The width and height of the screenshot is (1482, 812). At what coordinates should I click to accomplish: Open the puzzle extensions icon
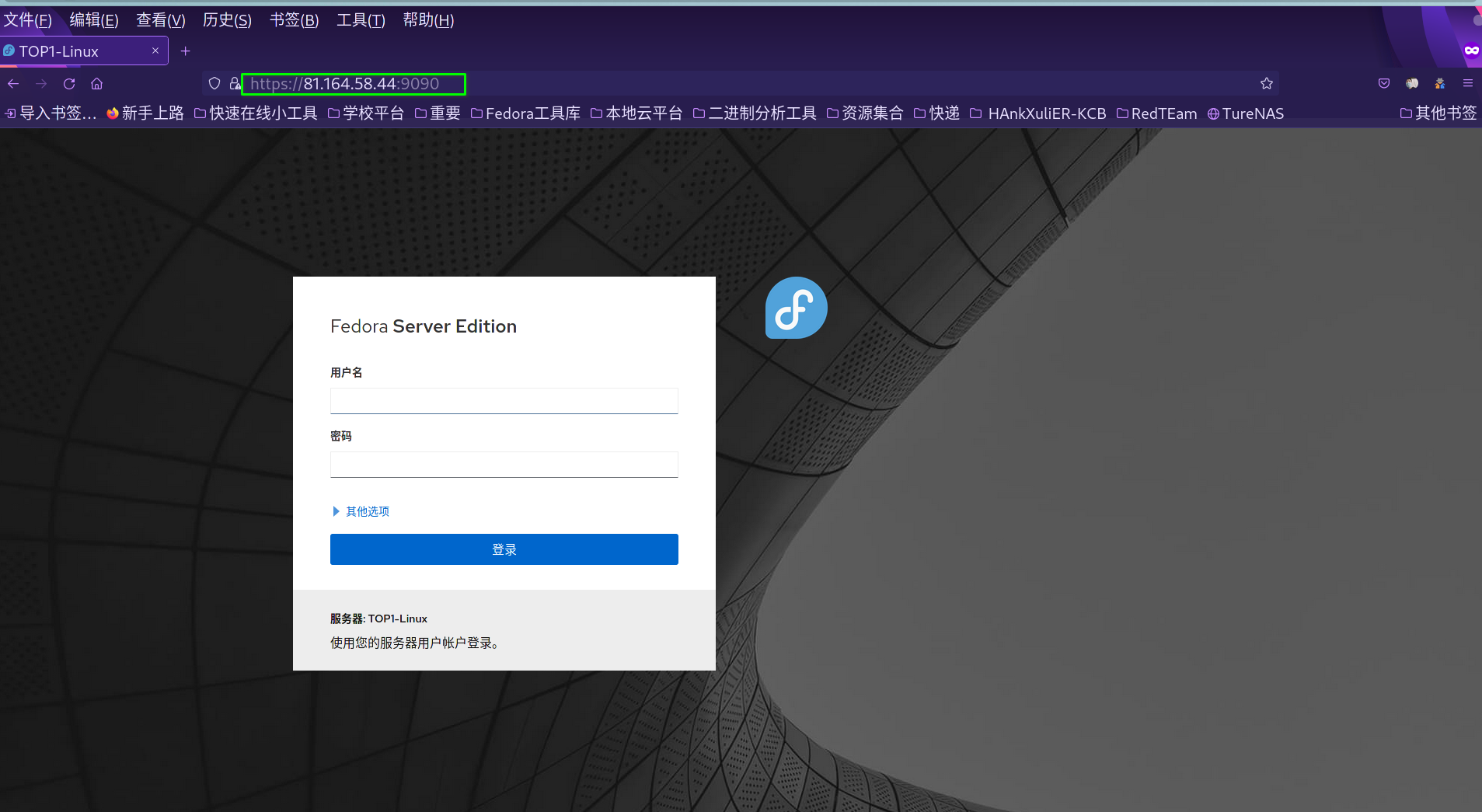(1440, 83)
